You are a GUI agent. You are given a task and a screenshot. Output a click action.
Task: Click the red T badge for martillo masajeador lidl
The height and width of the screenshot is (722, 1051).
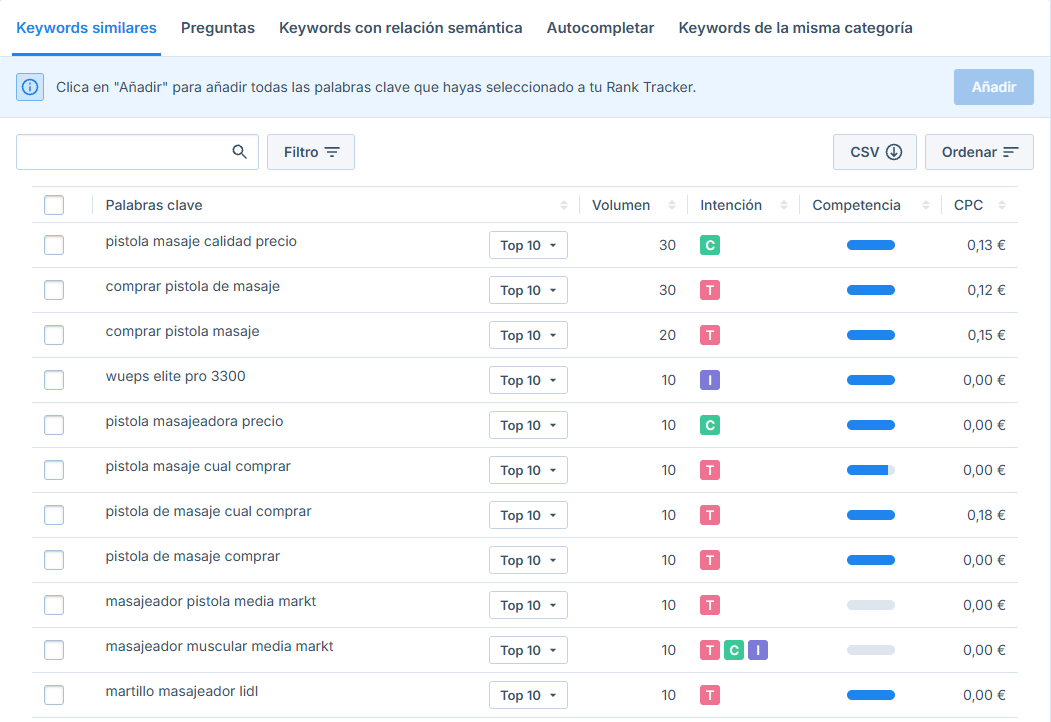click(x=710, y=695)
